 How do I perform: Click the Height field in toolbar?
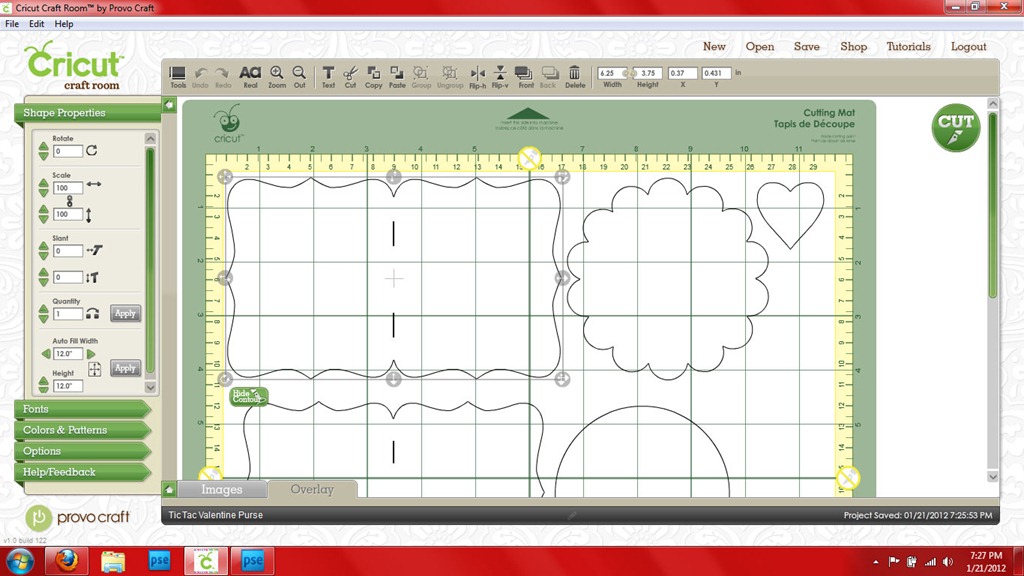pos(648,73)
